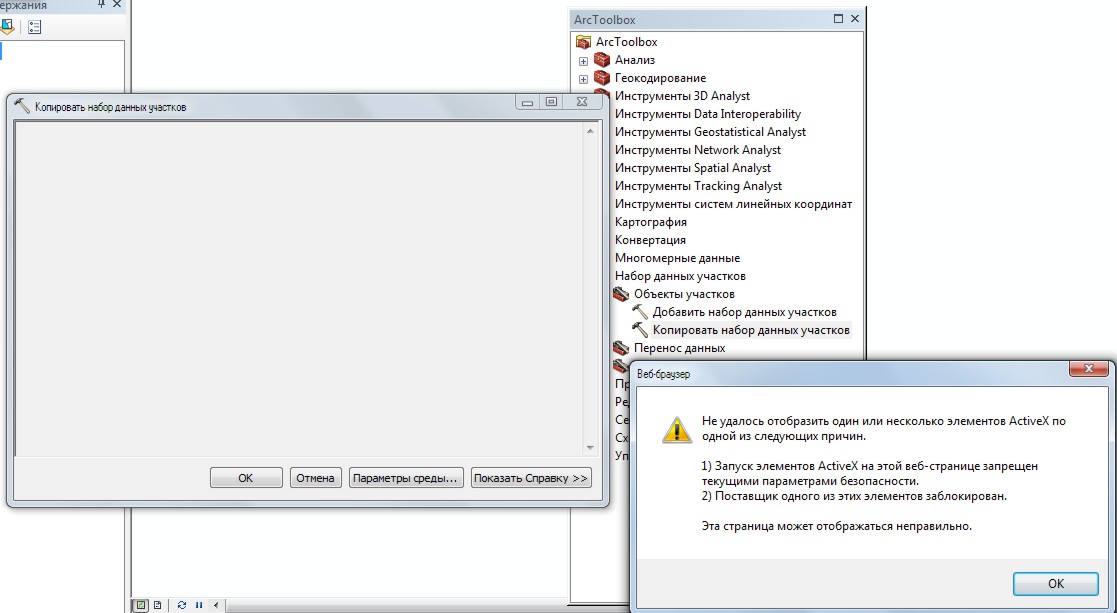Image resolution: width=1117 pixels, height=613 pixels.
Task: Click OK in the Веб-браузер warning
Action: pyautogui.click(x=1056, y=584)
